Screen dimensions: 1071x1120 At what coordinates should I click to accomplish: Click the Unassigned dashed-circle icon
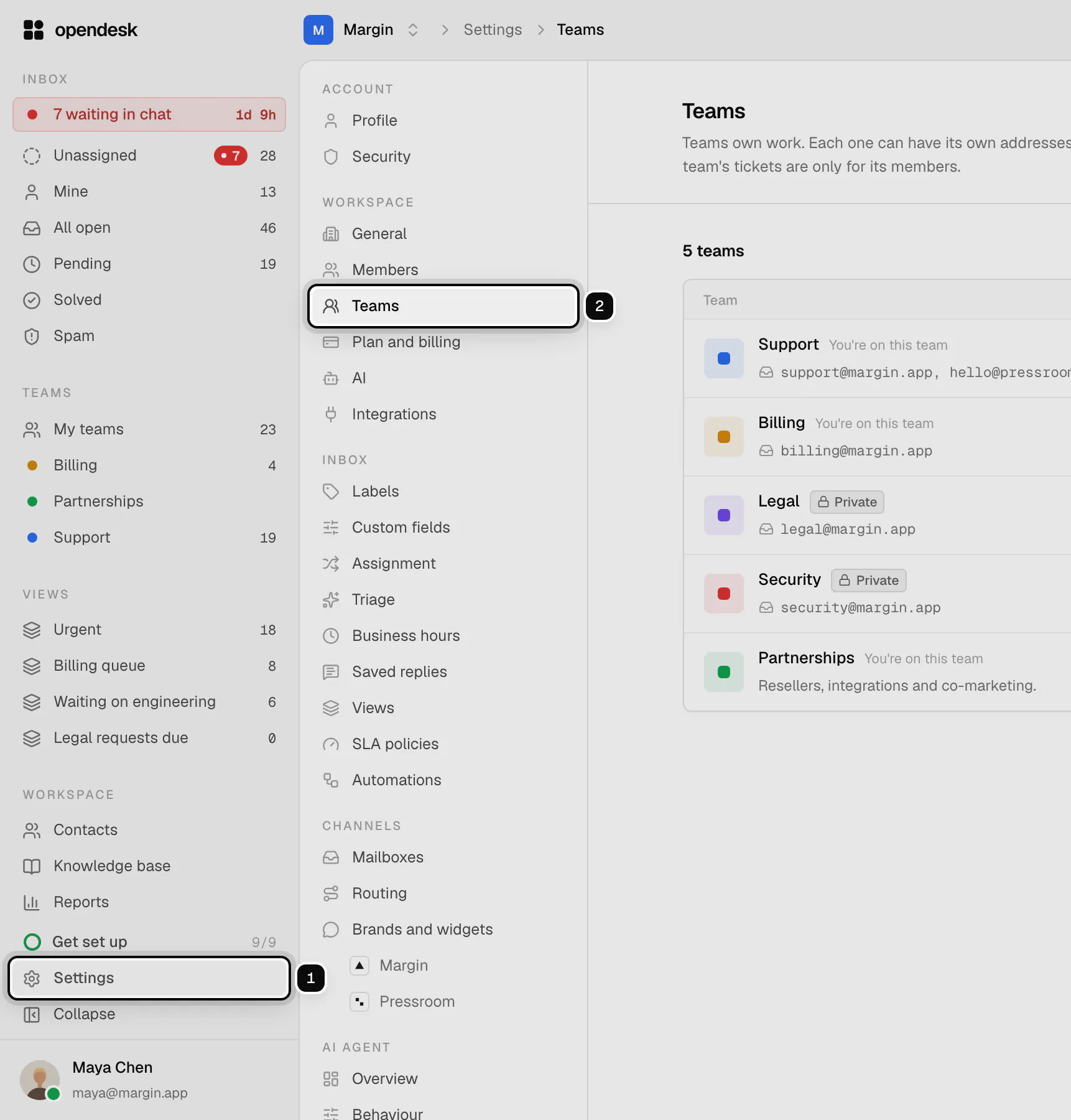tap(32, 156)
